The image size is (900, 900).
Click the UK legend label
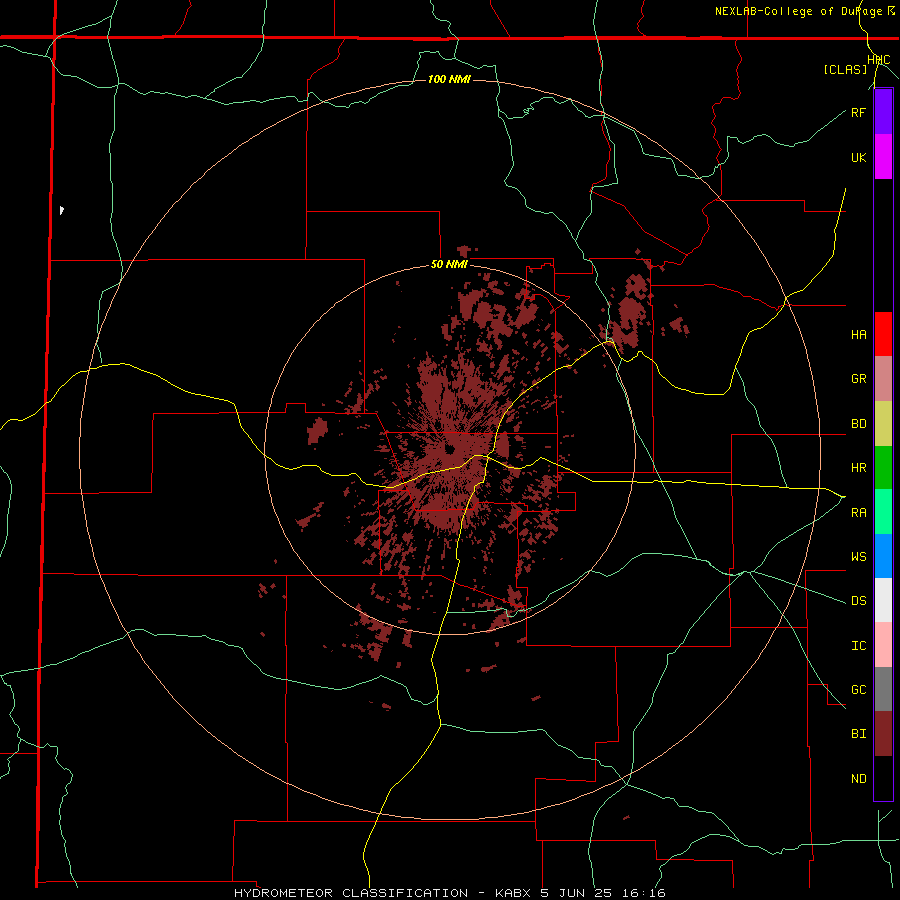coord(858,157)
